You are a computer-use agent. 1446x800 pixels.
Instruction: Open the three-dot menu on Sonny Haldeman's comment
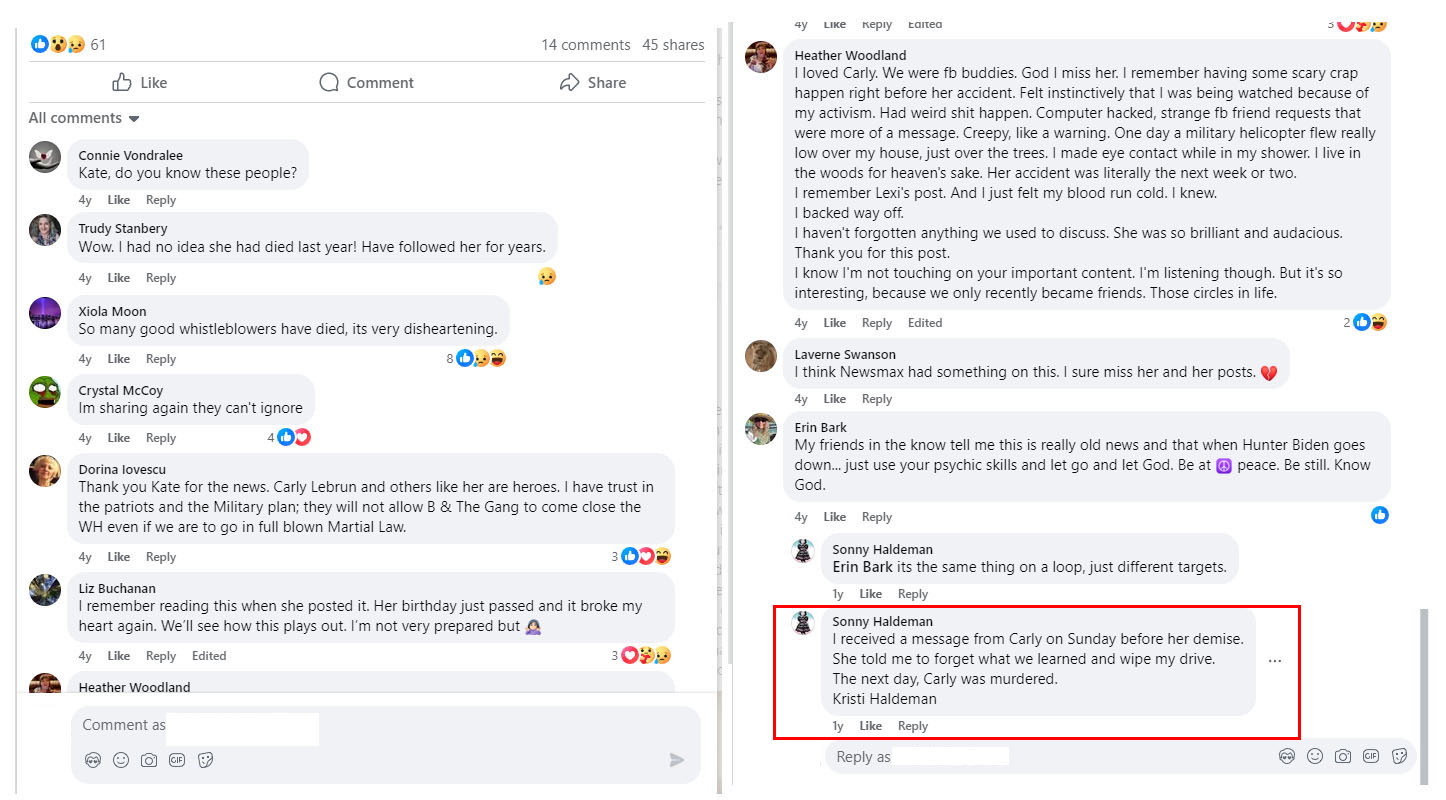coord(1275,661)
